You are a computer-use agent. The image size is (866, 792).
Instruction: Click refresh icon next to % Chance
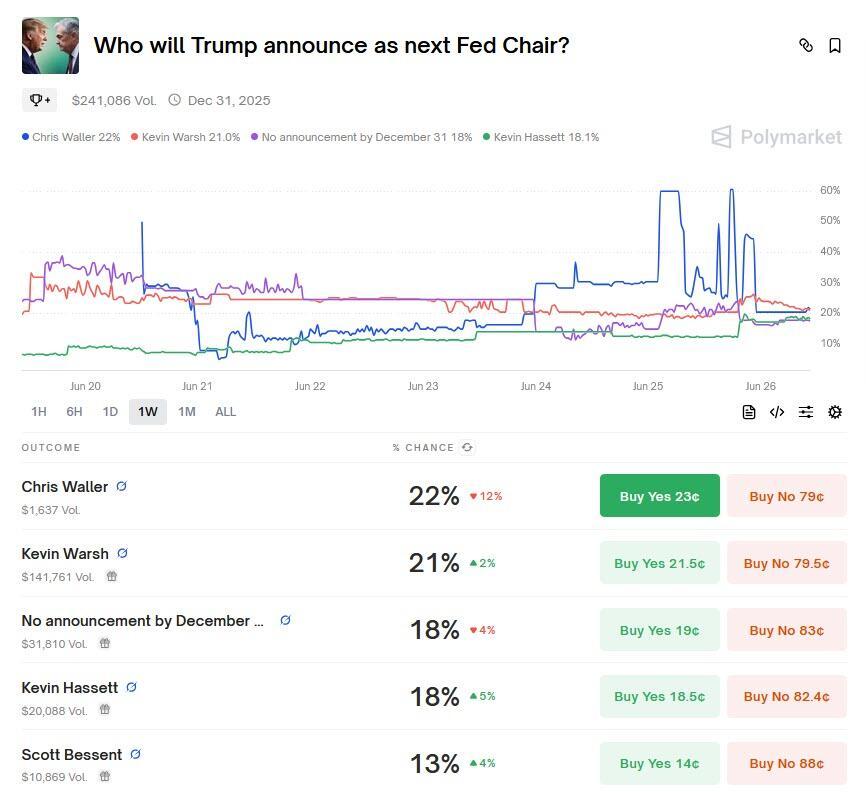467,447
